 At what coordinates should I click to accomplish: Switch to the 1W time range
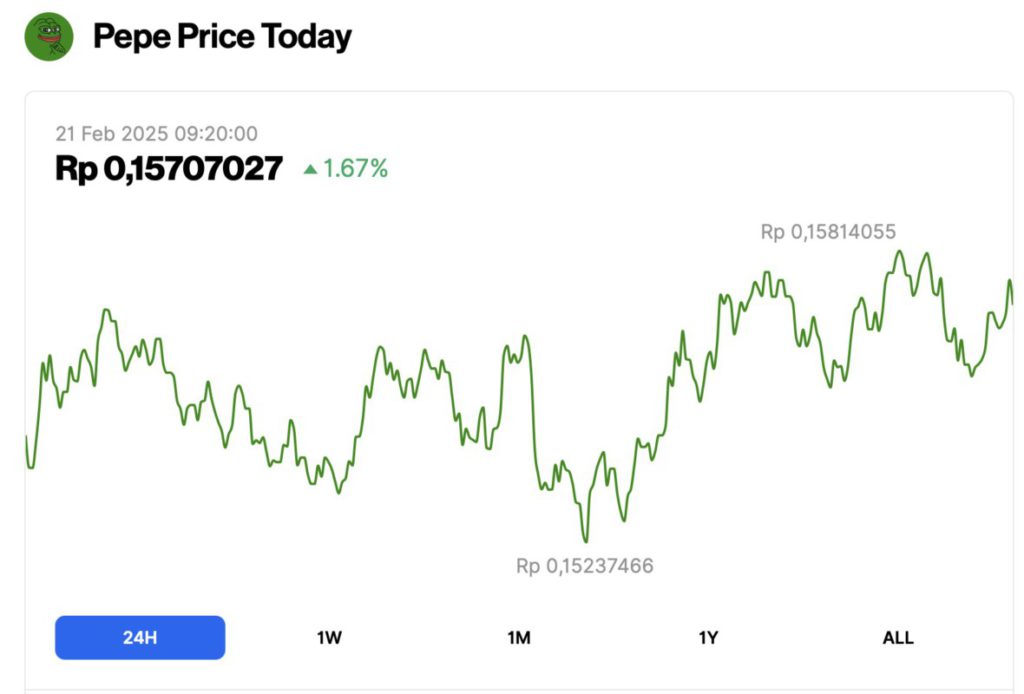(x=329, y=637)
